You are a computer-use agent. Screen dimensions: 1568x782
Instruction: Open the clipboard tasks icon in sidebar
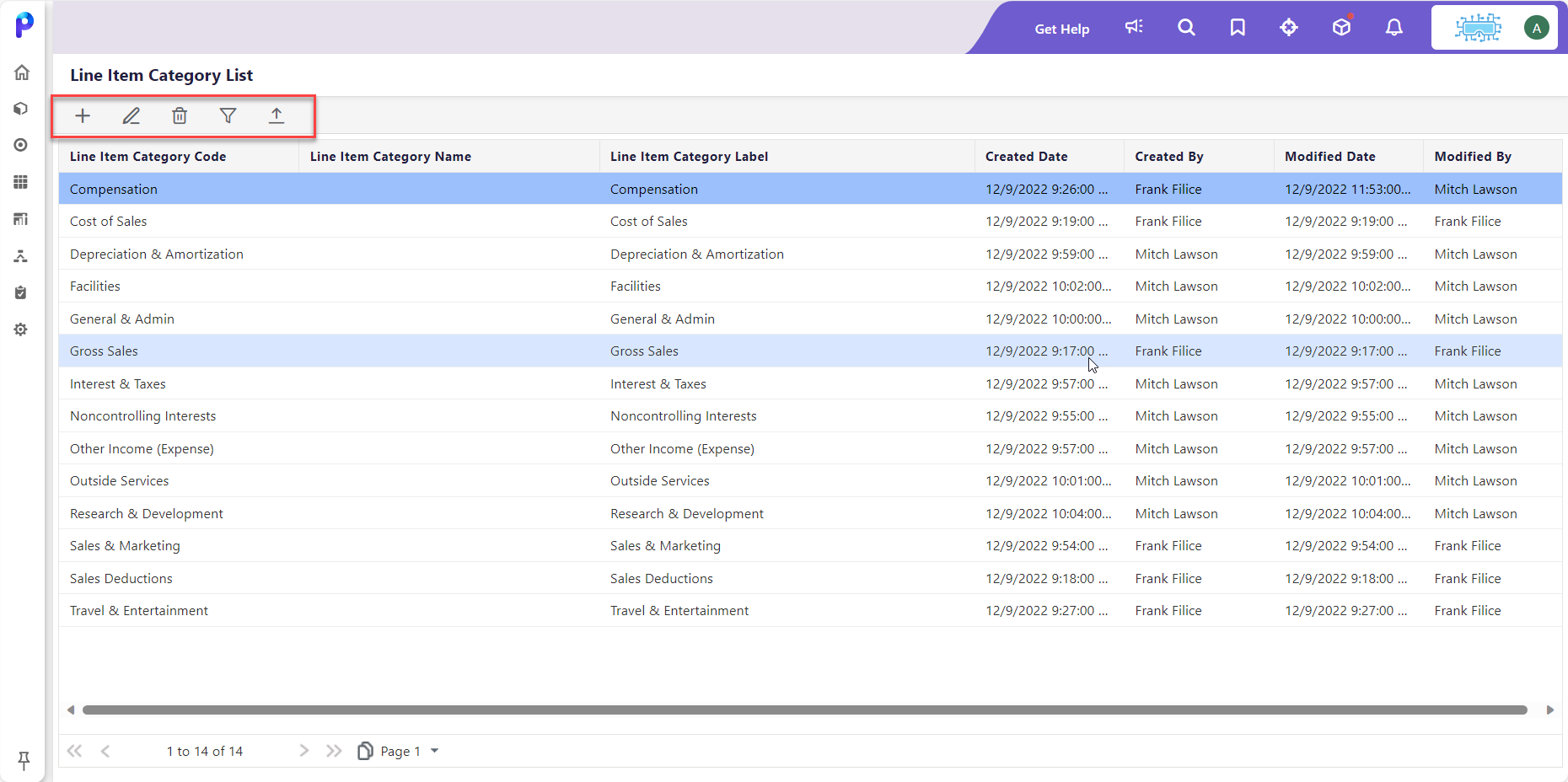(x=21, y=292)
